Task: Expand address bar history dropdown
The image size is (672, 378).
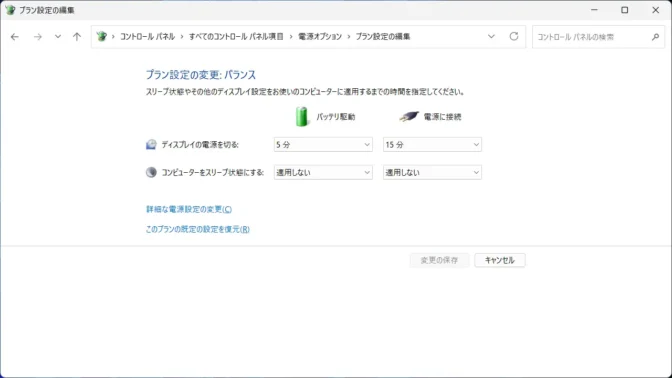Action: pos(491,37)
